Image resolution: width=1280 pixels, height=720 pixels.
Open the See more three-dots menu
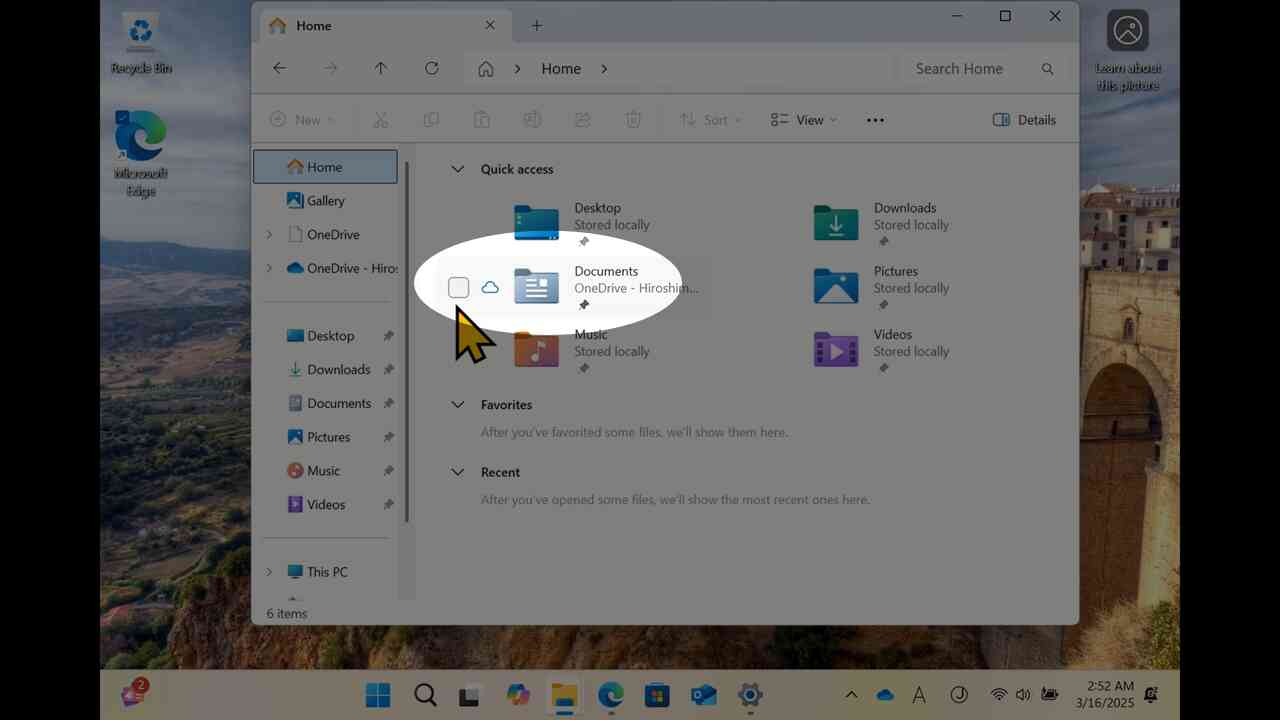coord(875,120)
